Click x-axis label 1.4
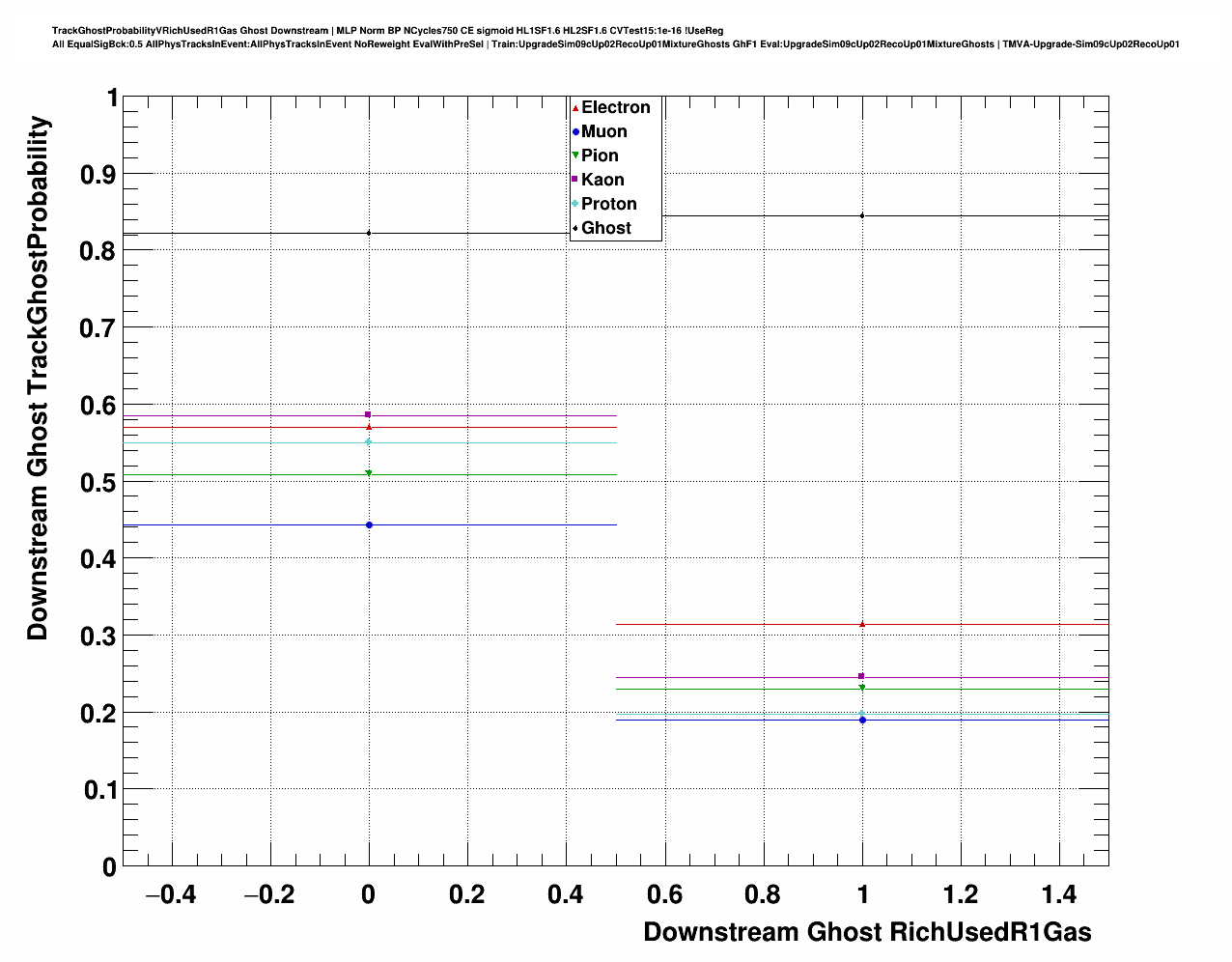This screenshot has width=1232, height=962. 1059,894
